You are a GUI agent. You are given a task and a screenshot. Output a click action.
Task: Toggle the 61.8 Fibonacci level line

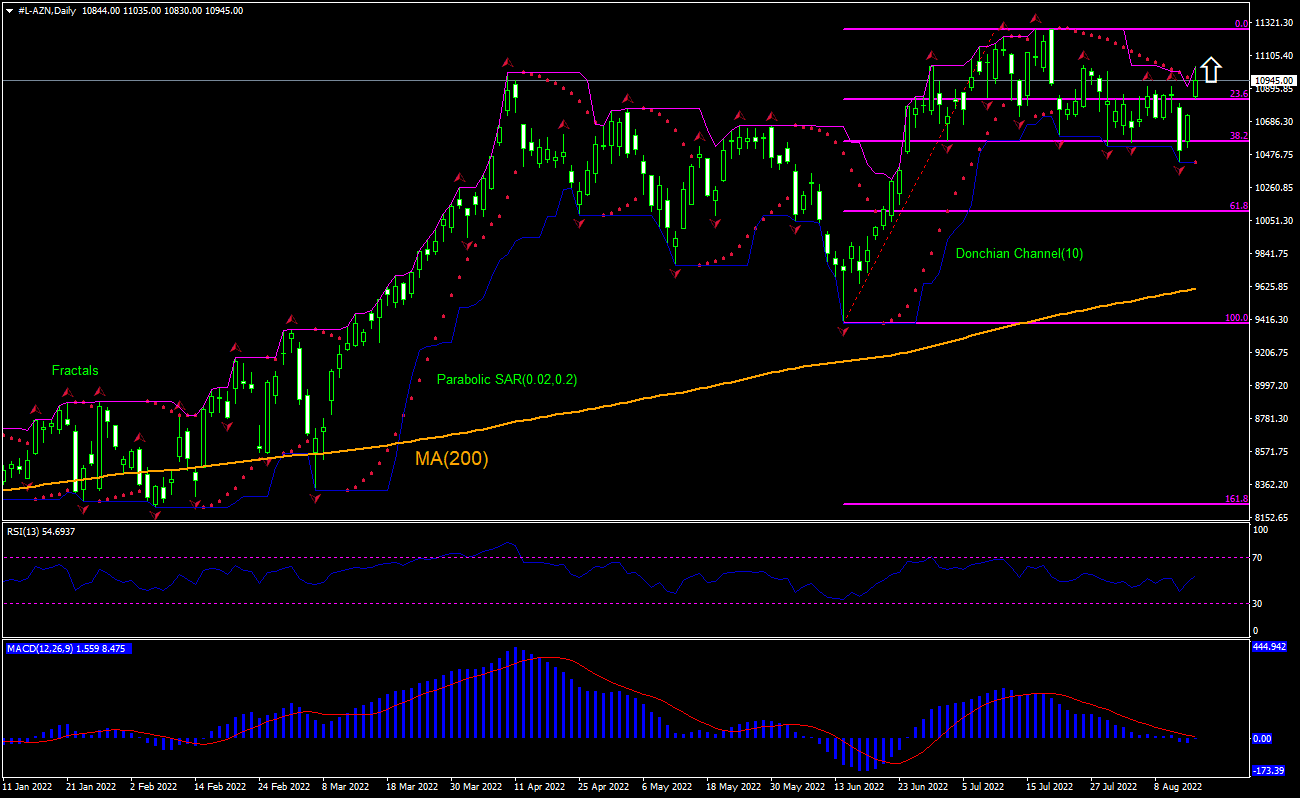[1000, 211]
